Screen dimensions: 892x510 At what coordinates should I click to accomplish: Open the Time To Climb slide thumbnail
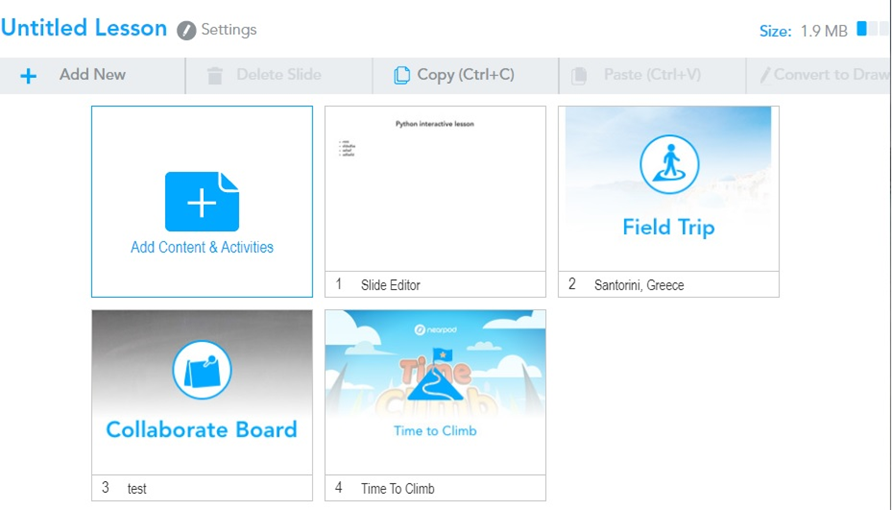[x=435, y=392]
